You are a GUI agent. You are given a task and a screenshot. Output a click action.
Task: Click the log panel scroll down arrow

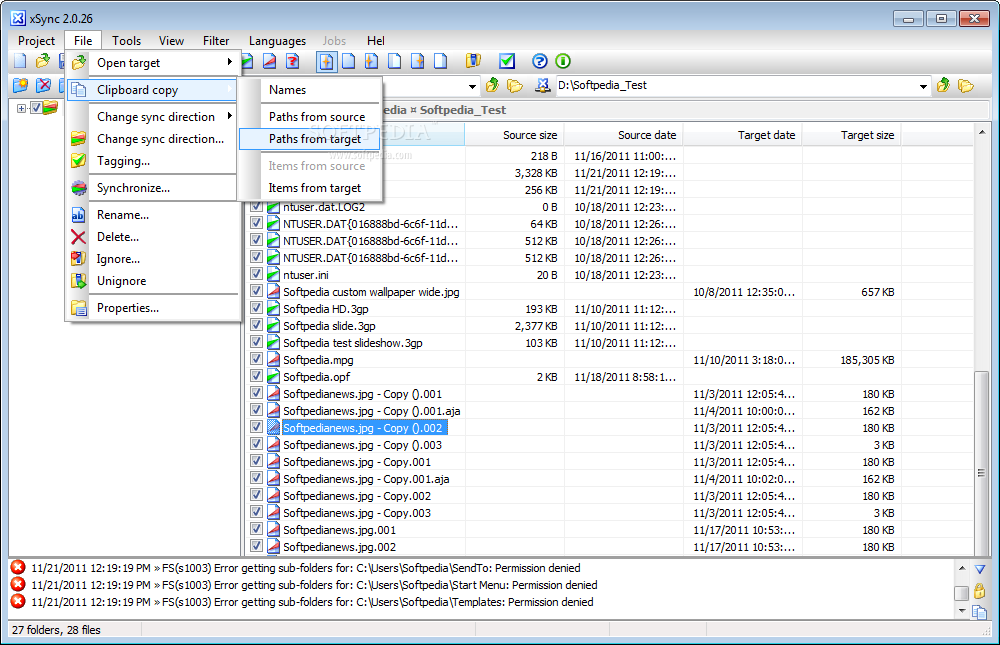(962, 611)
